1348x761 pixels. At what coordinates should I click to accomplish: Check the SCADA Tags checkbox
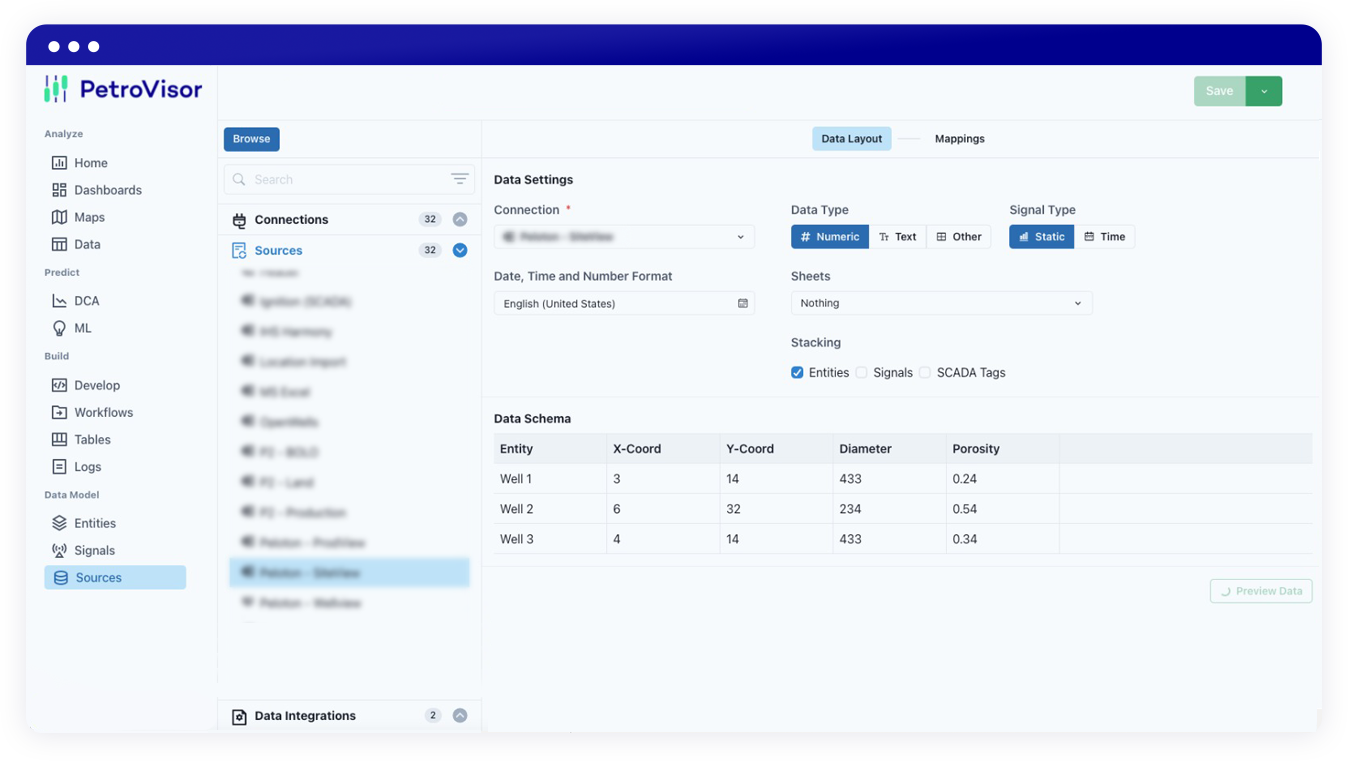tap(925, 373)
